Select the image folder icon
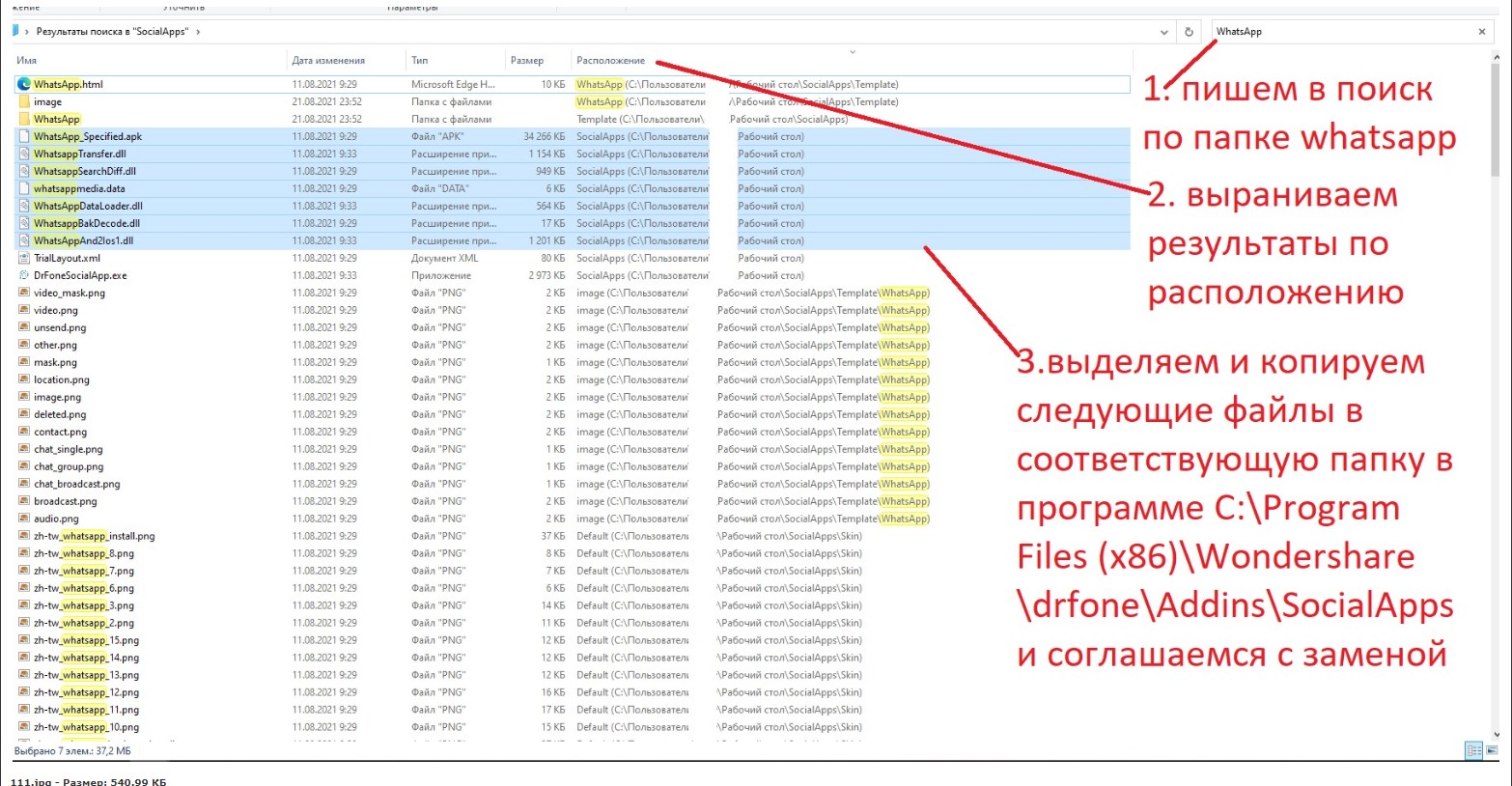 (x=24, y=101)
